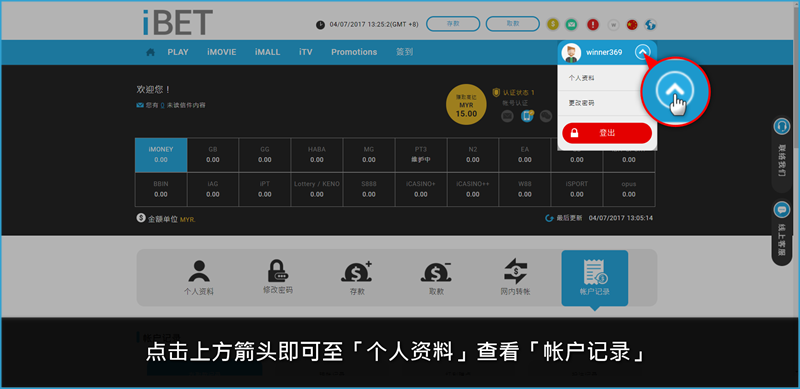Select the iCASINO+ wallet cell
Screen dimensions: 800x389
[421, 189]
